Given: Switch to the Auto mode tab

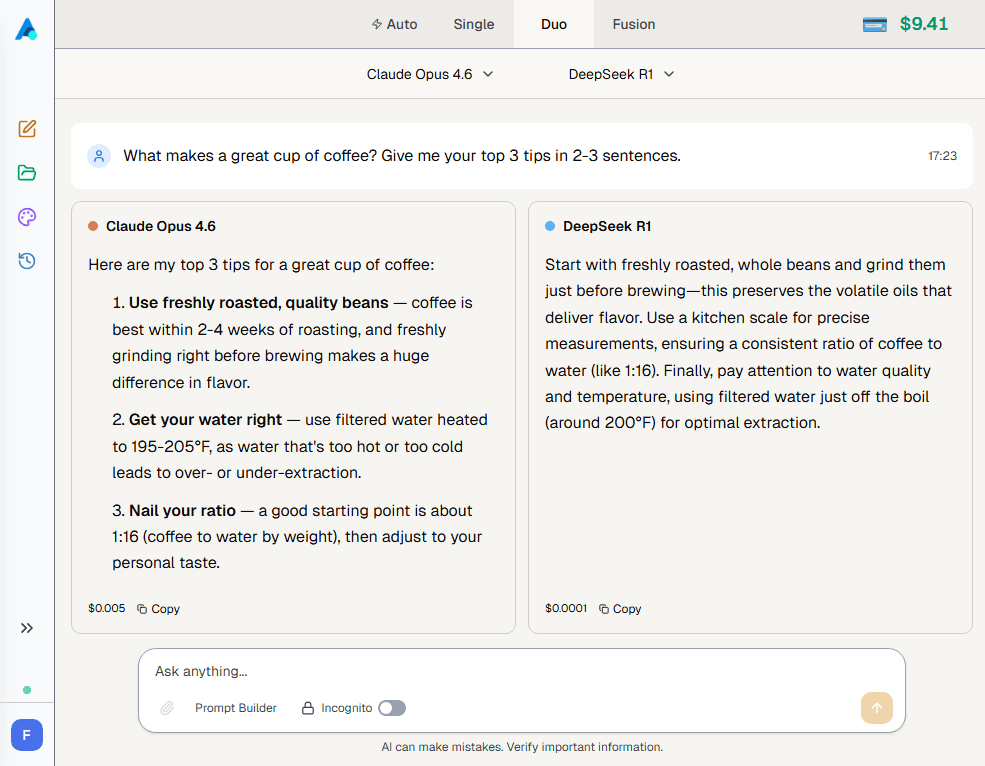Looking at the screenshot, I should tap(394, 24).
